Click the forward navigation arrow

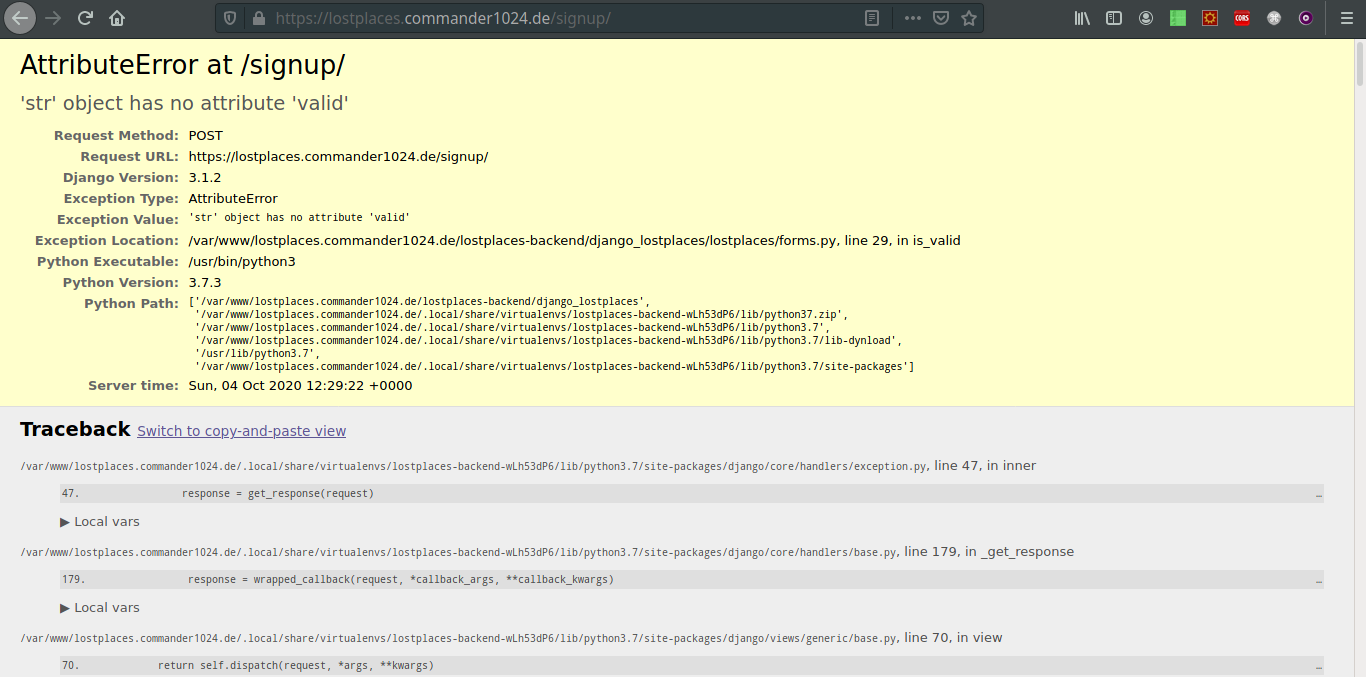pyautogui.click(x=53, y=18)
